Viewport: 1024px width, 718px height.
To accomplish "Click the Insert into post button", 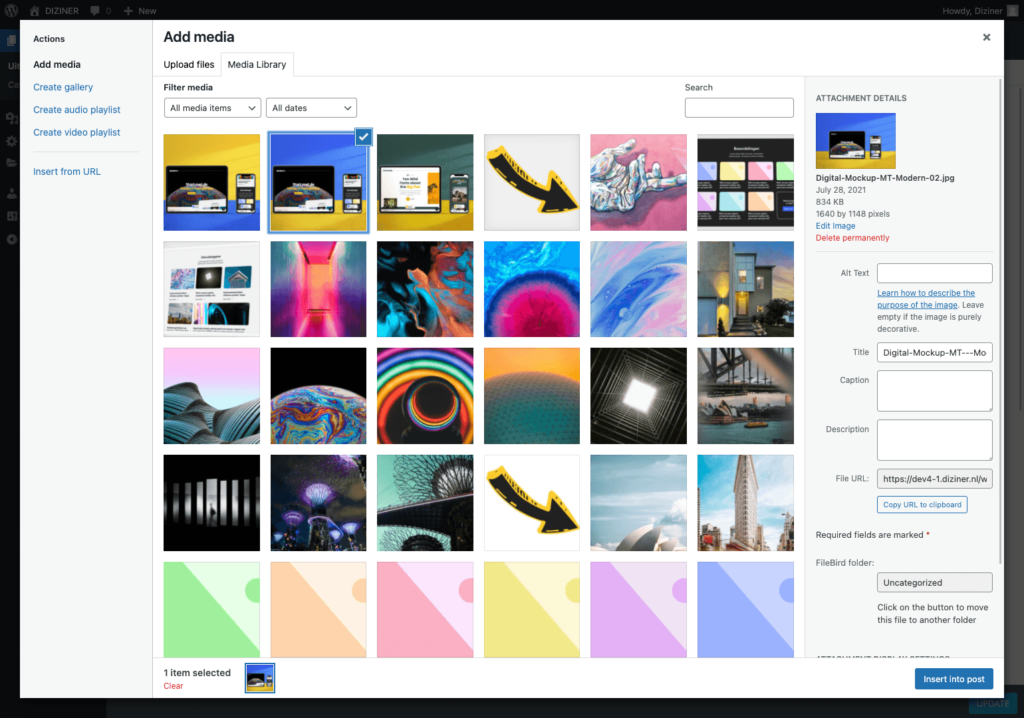I will 953,679.
